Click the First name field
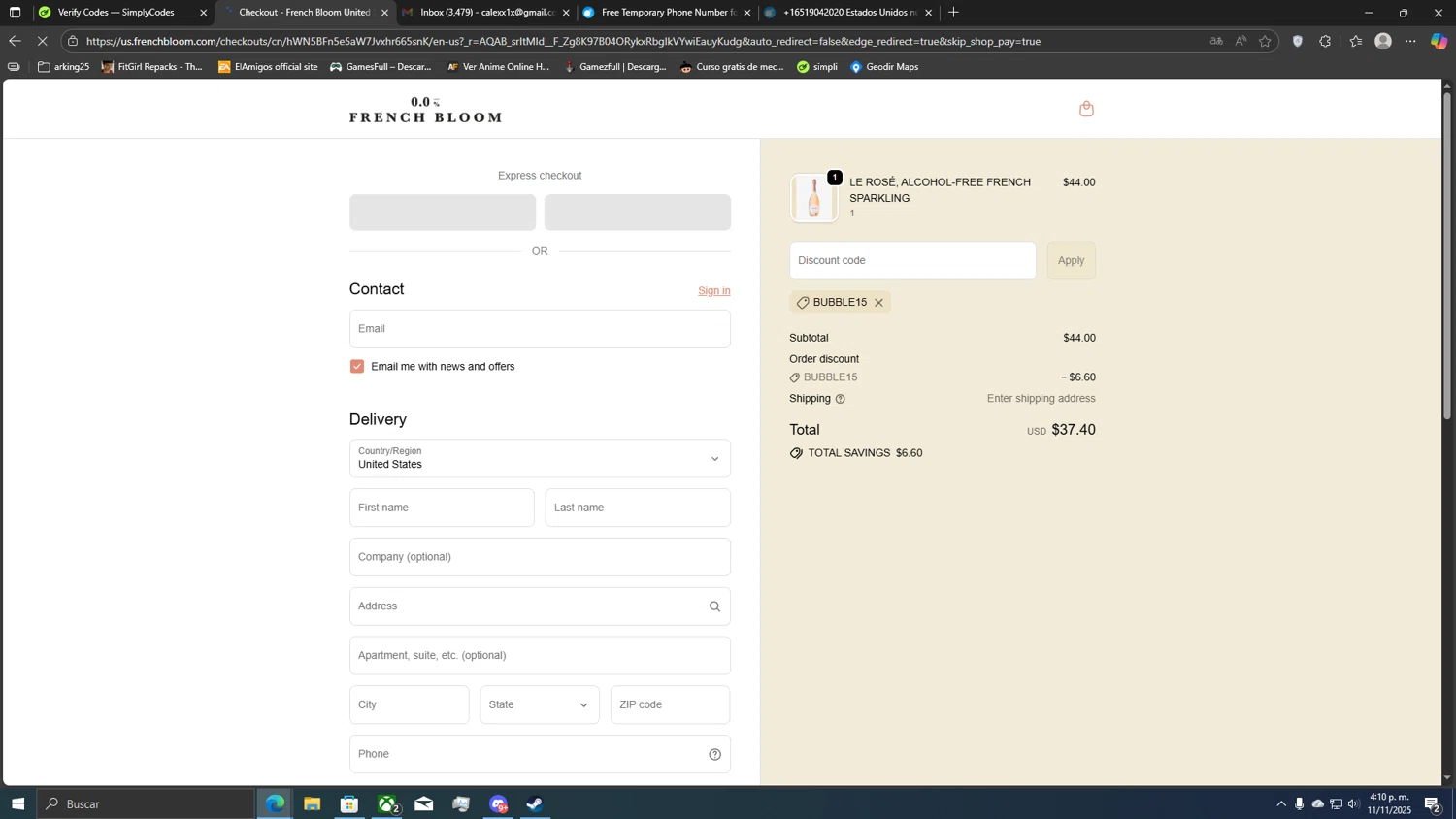Screen dimensions: 1456x819 pyautogui.click(x=442, y=508)
